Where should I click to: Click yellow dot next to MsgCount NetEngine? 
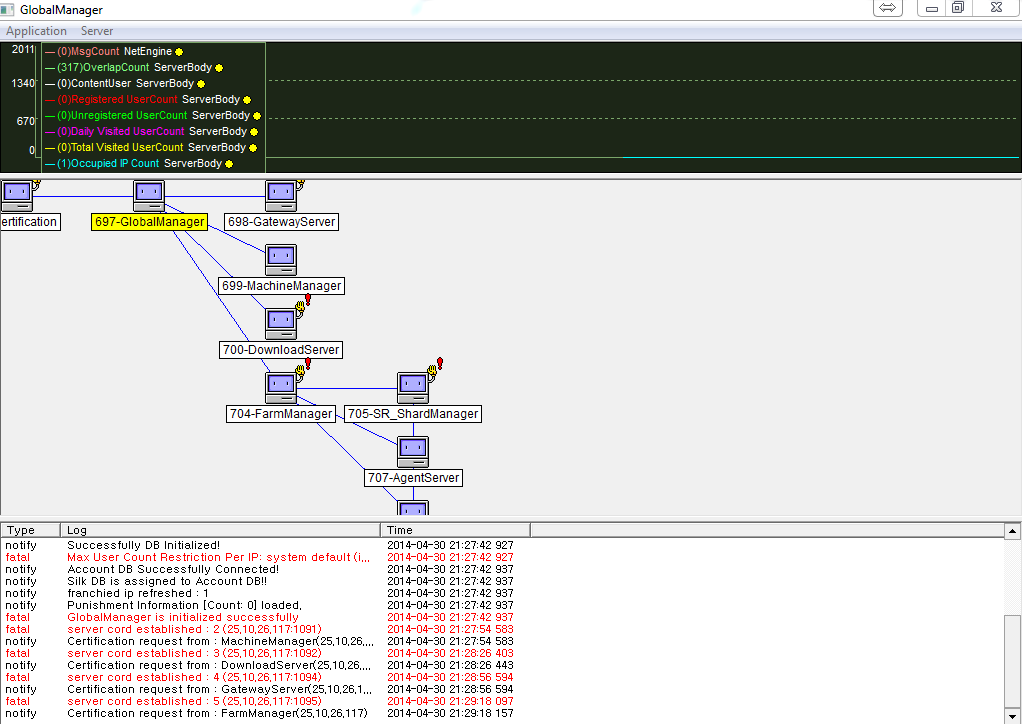tap(179, 52)
